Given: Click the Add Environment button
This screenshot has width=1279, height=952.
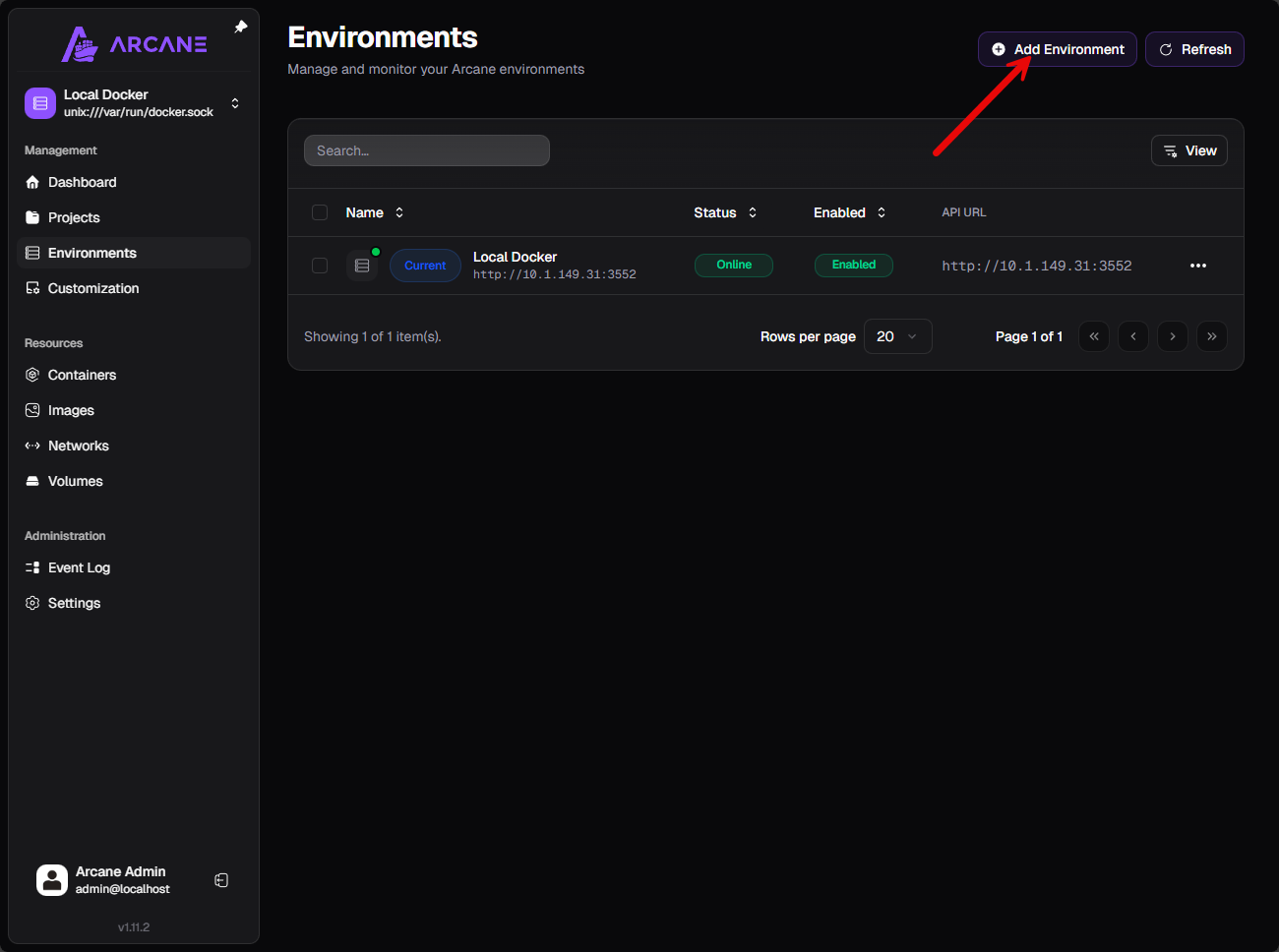Looking at the screenshot, I should click(x=1058, y=49).
